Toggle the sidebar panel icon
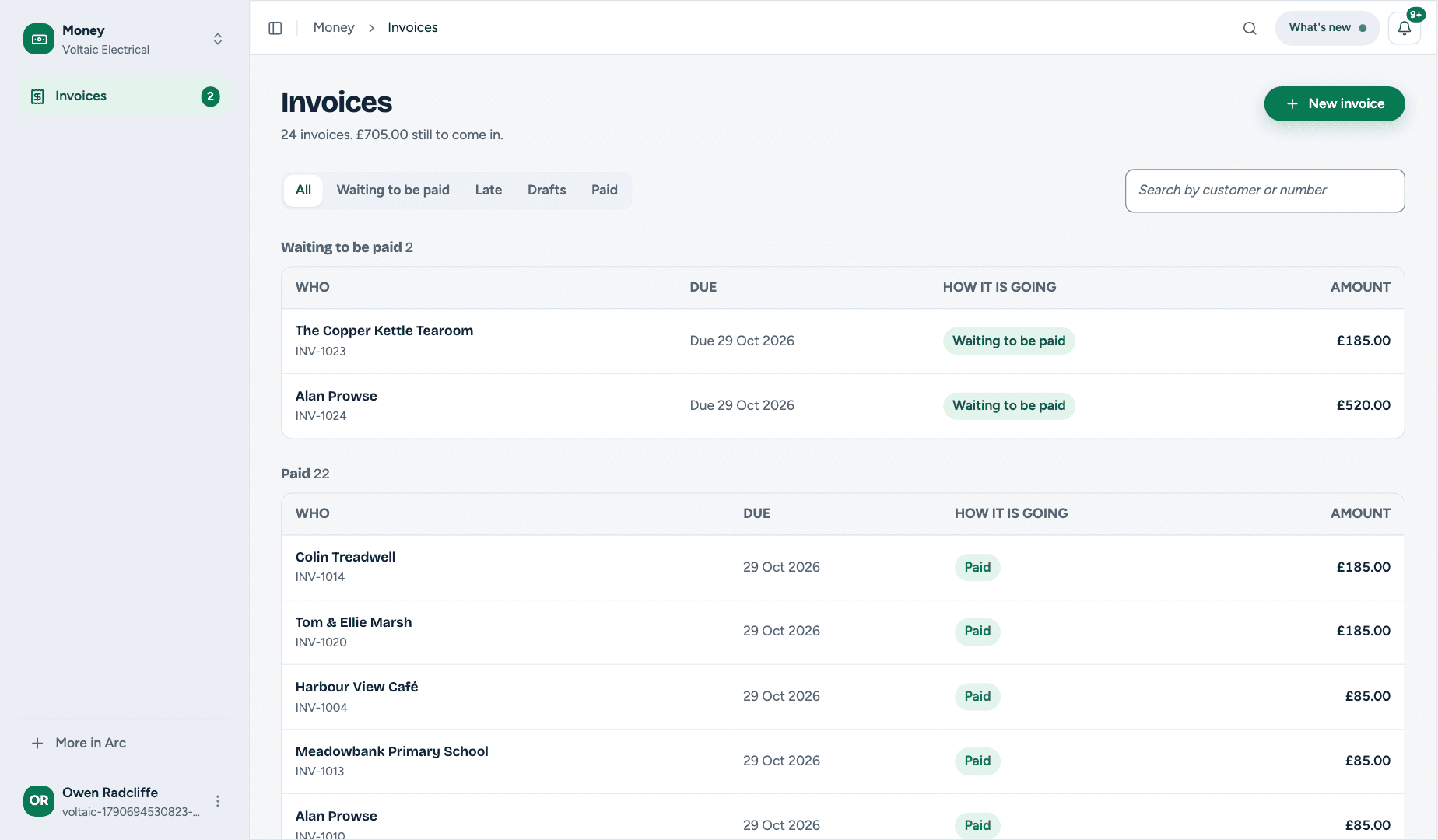1438x840 pixels. point(275,28)
